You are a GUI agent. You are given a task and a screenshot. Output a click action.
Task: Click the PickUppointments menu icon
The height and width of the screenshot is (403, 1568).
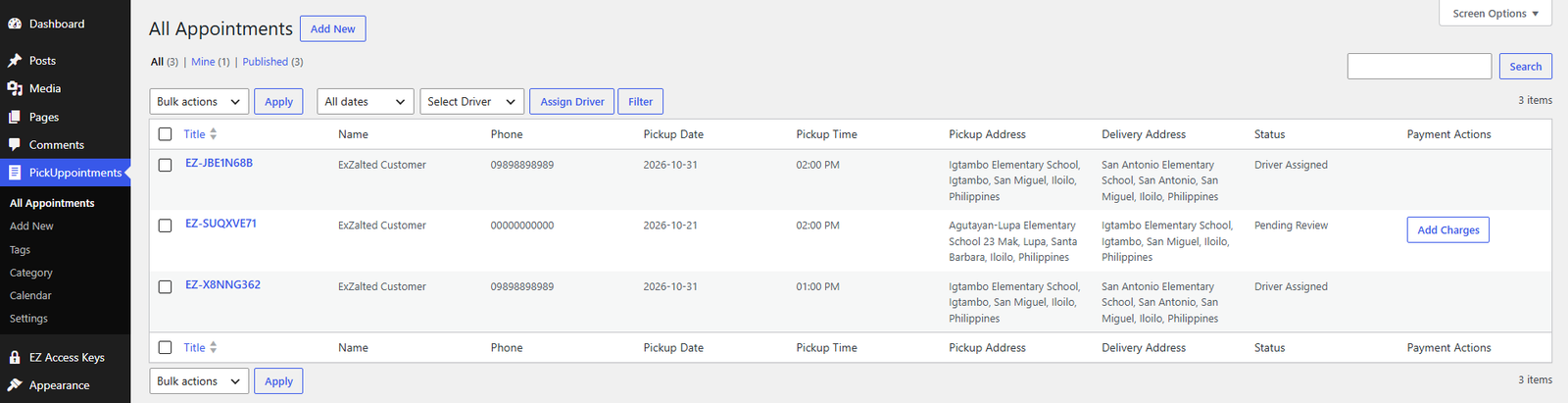(x=15, y=173)
